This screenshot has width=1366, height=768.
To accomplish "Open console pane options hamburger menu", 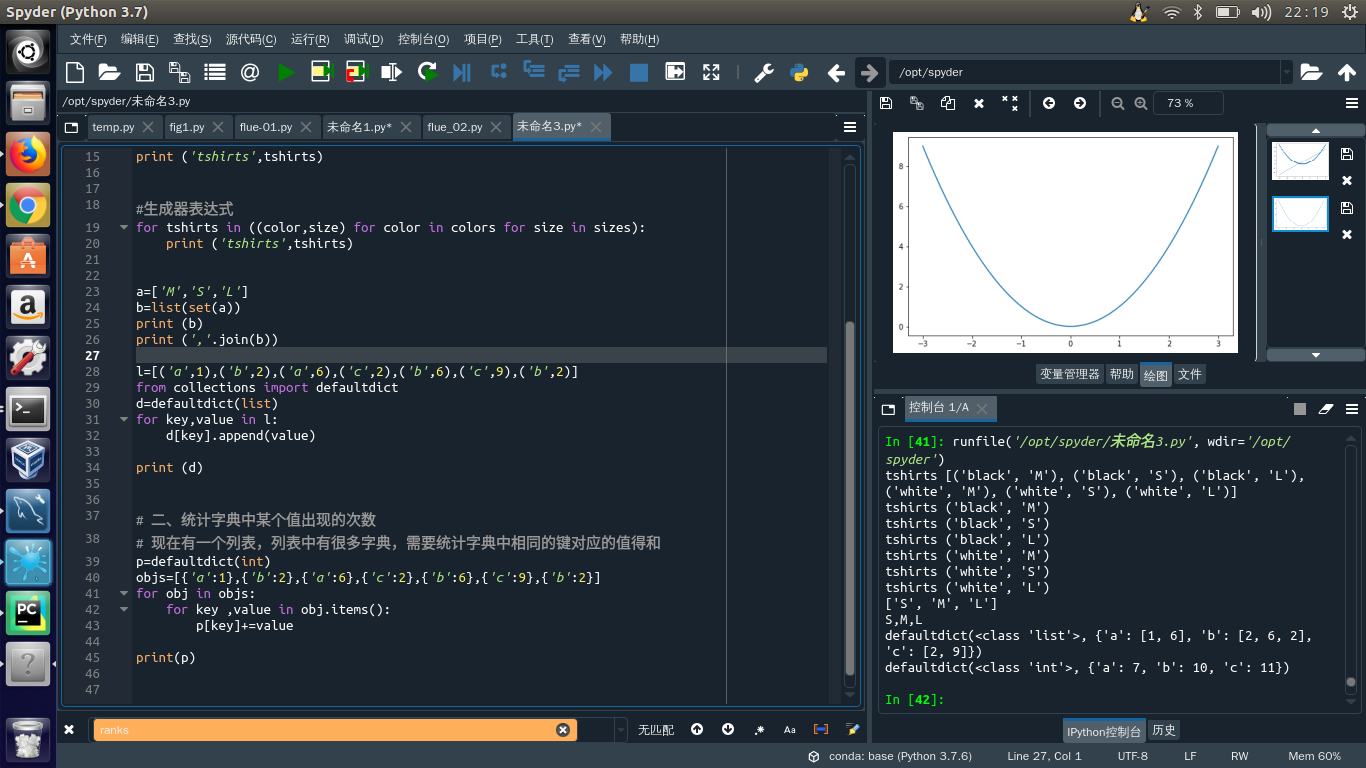I will point(1351,409).
